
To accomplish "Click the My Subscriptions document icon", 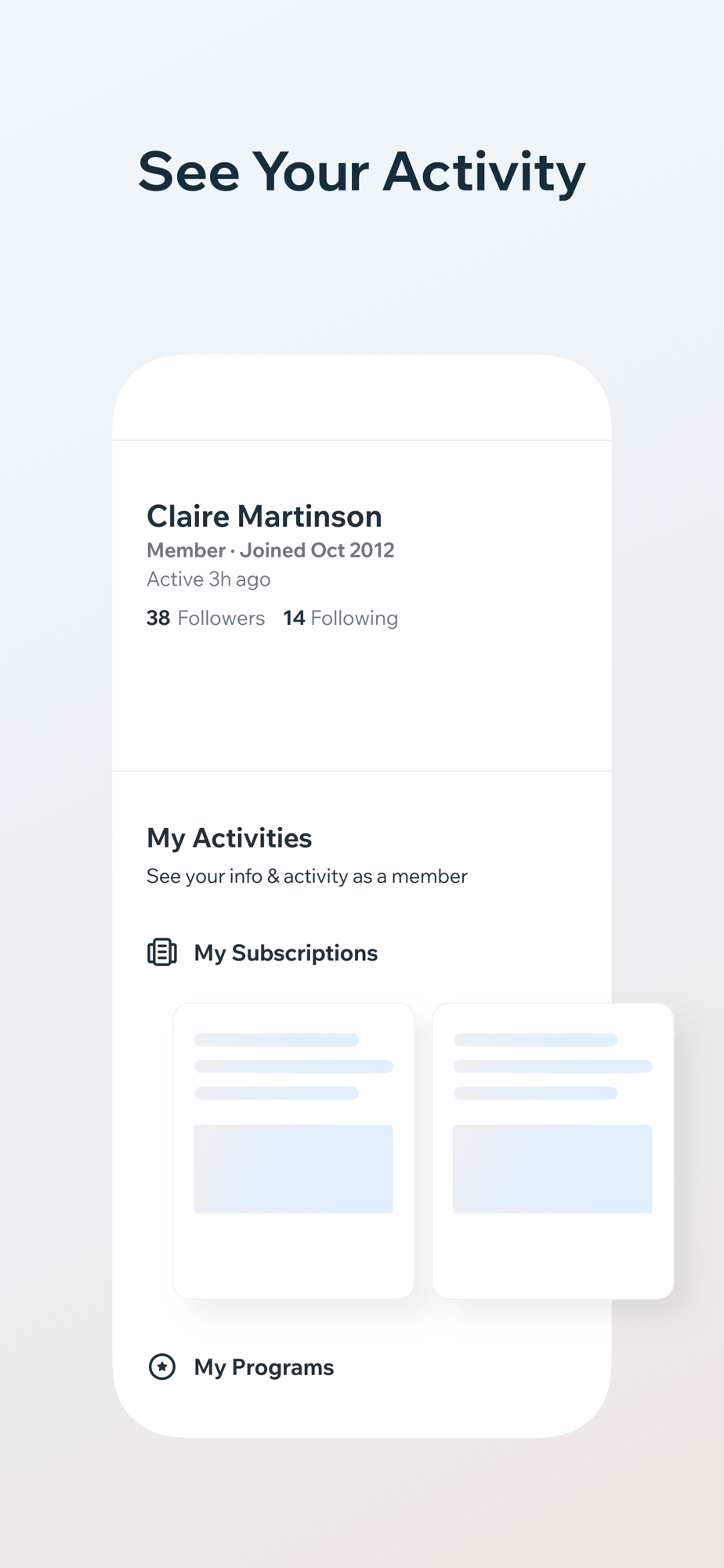I will 162,953.
